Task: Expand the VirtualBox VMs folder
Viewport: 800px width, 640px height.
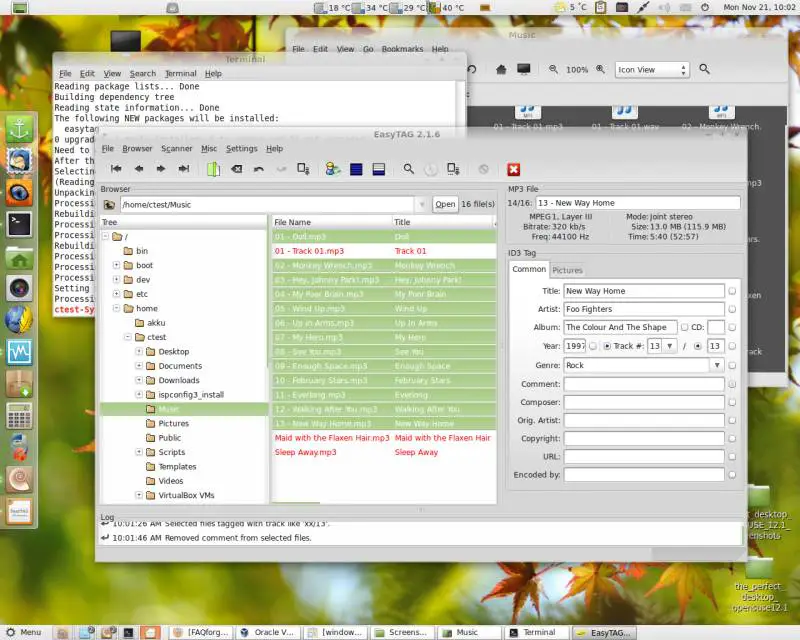Action: pos(138,495)
